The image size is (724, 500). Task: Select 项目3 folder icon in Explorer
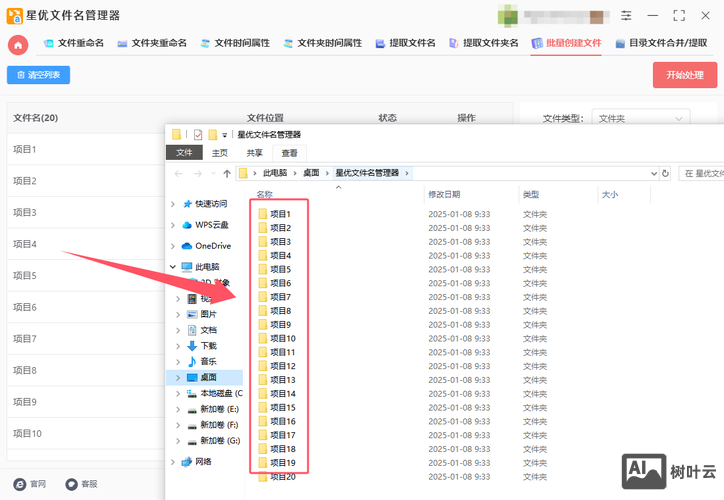click(x=263, y=241)
